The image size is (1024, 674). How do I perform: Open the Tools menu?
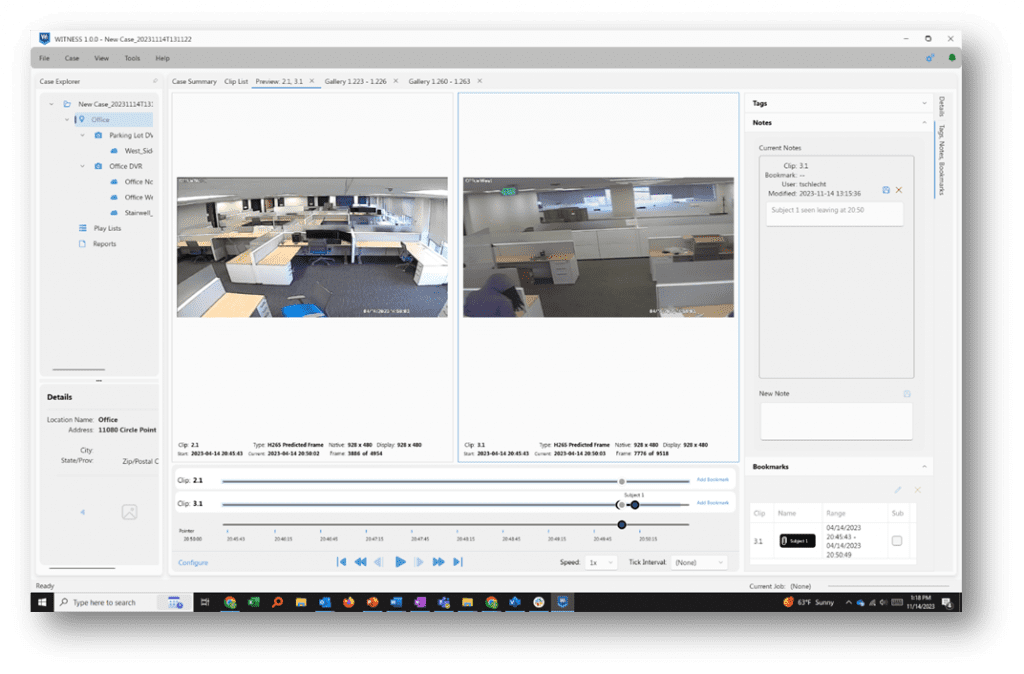pos(132,58)
